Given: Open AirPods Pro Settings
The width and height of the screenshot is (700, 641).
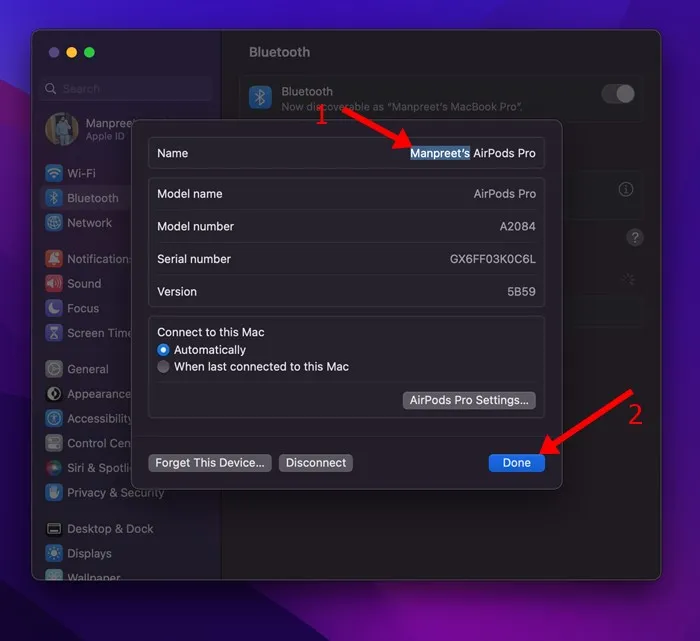Looking at the screenshot, I should click(x=469, y=400).
